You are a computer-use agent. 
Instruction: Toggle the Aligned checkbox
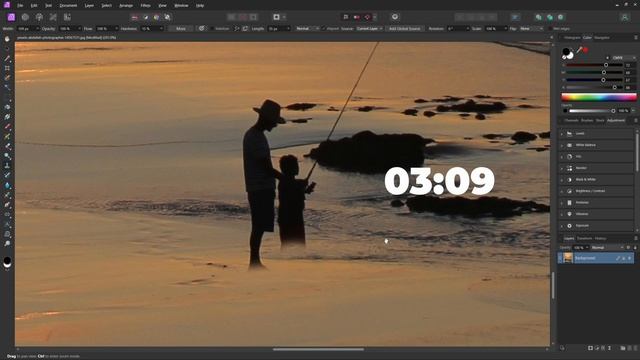click(x=324, y=29)
